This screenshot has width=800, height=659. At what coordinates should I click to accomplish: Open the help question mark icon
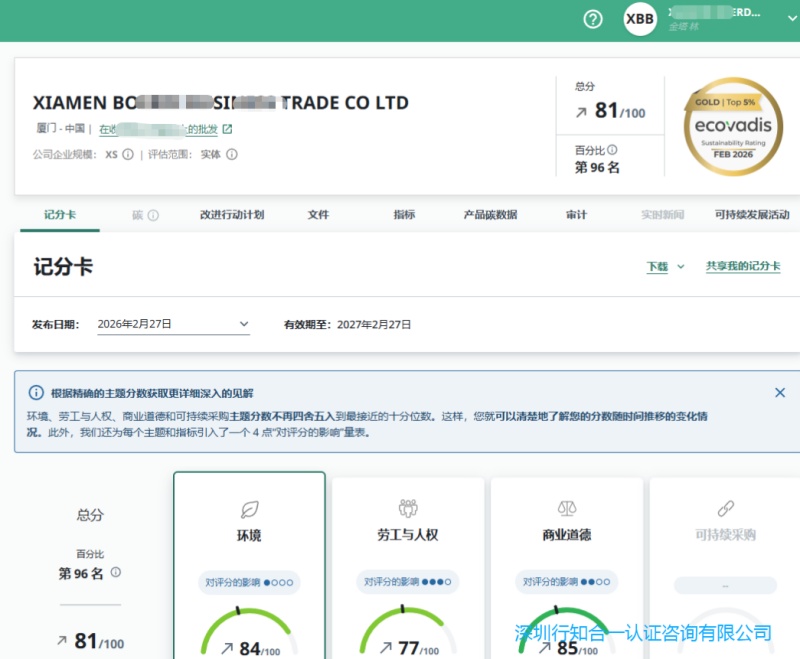[x=592, y=19]
